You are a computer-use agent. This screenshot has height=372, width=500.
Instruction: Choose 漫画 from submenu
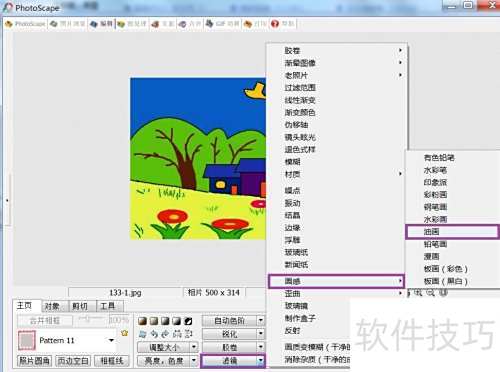pos(431,256)
